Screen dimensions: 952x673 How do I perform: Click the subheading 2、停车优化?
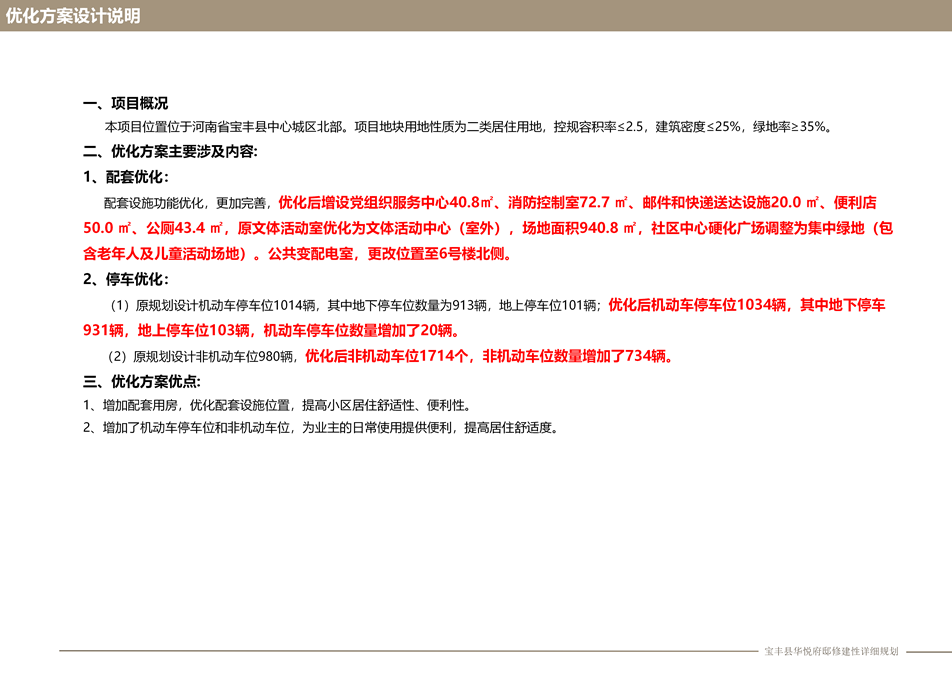126,279
